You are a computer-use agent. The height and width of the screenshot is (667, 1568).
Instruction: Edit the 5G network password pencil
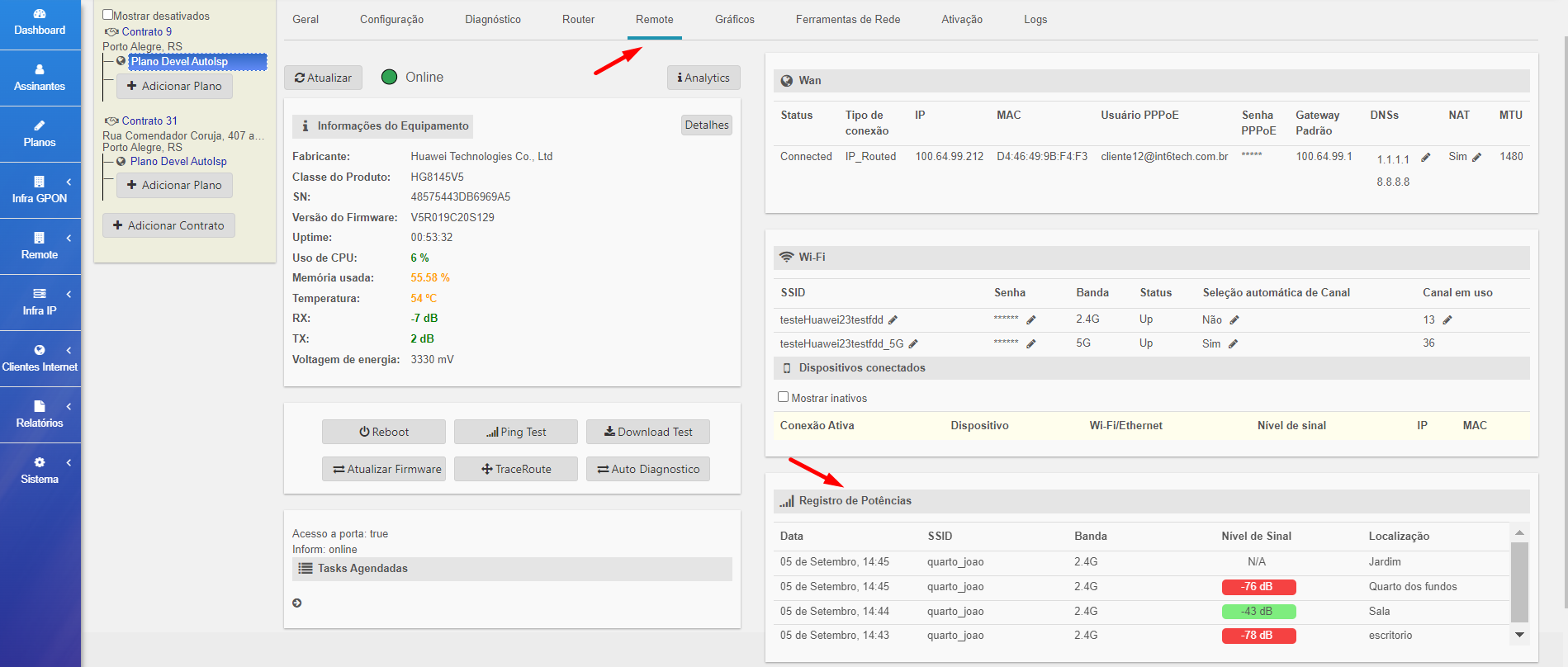click(x=1030, y=344)
